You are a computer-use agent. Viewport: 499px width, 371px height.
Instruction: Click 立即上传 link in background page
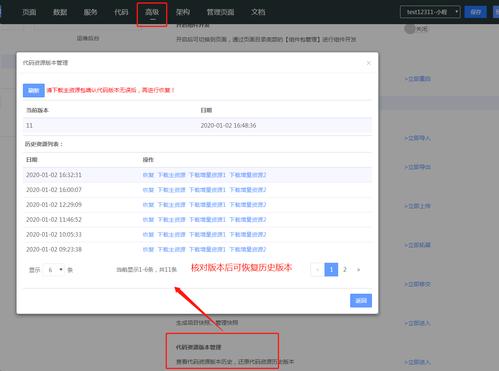(x=418, y=206)
